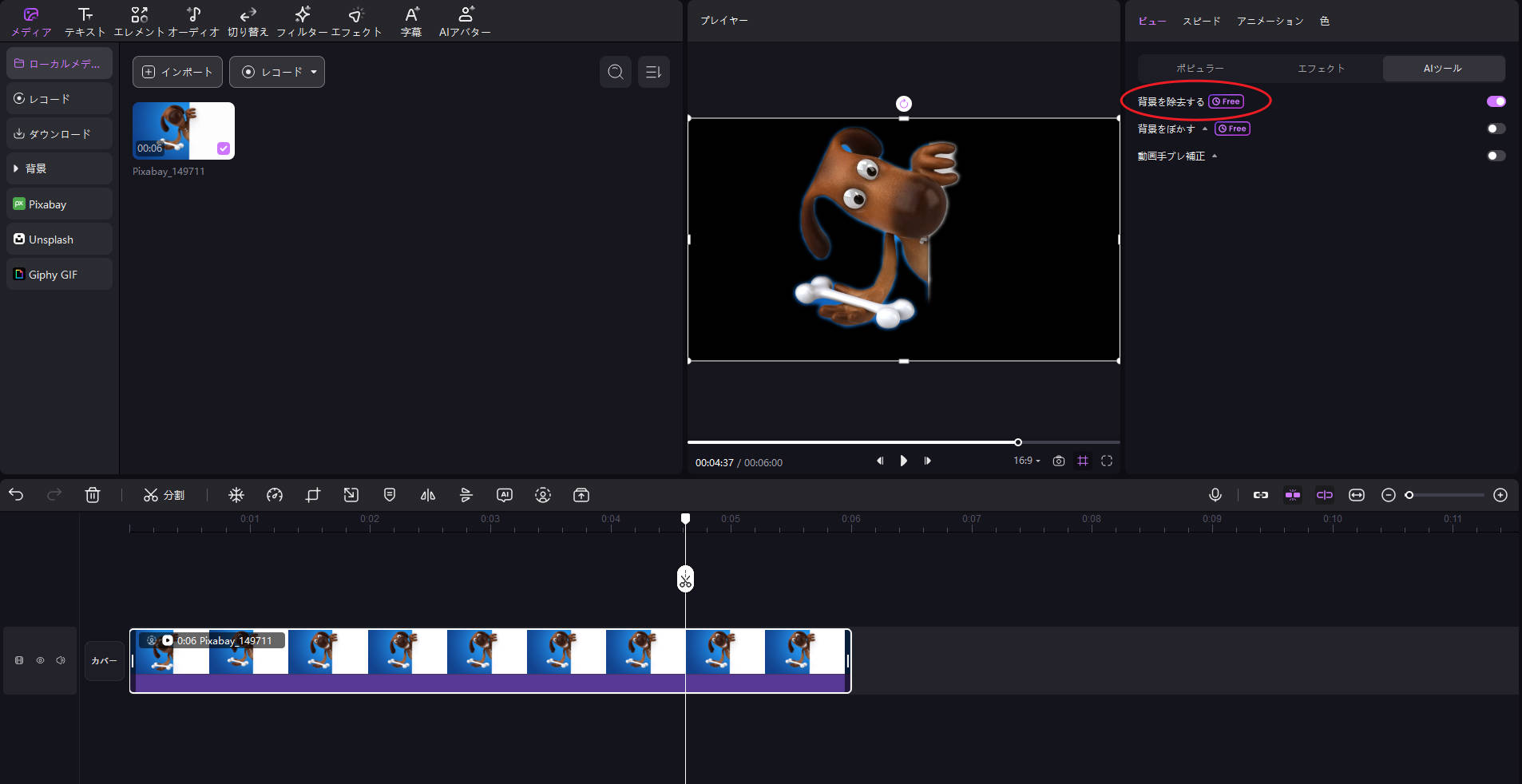Screen dimensions: 1522x784
Task: Click the 分割 split button
Action: [164, 495]
